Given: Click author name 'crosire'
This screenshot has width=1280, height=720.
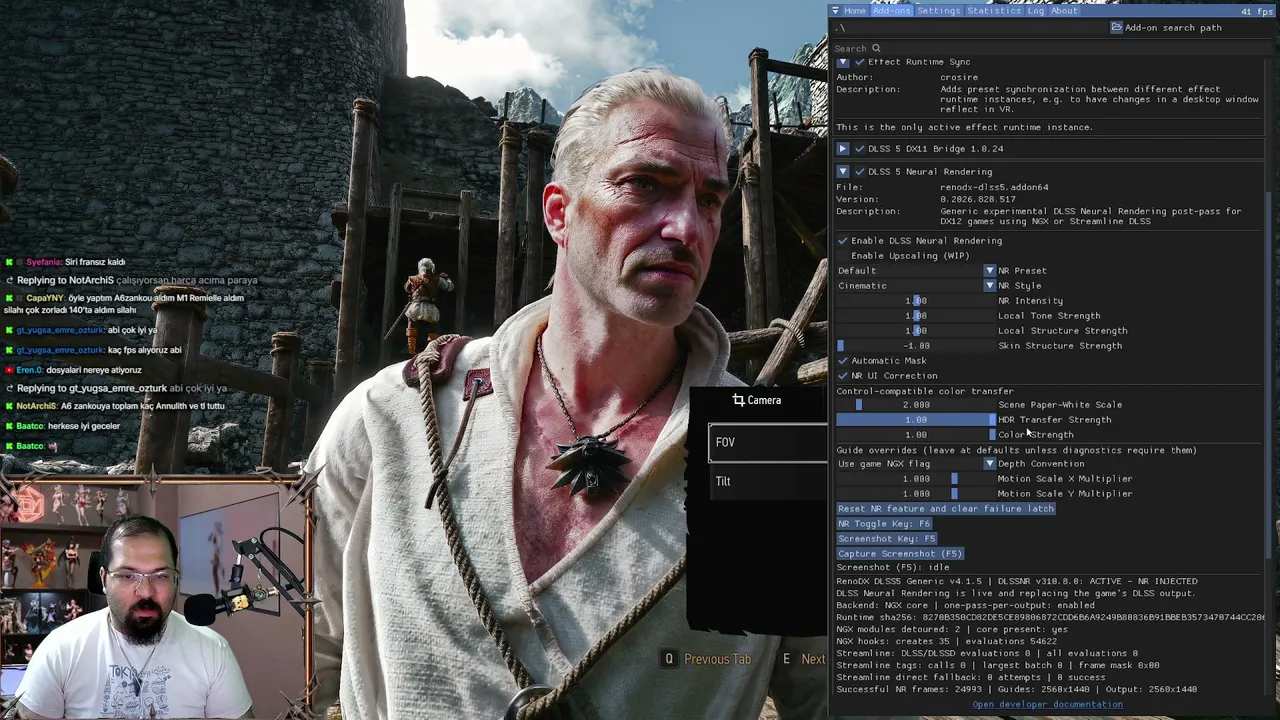Looking at the screenshot, I should [959, 77].
